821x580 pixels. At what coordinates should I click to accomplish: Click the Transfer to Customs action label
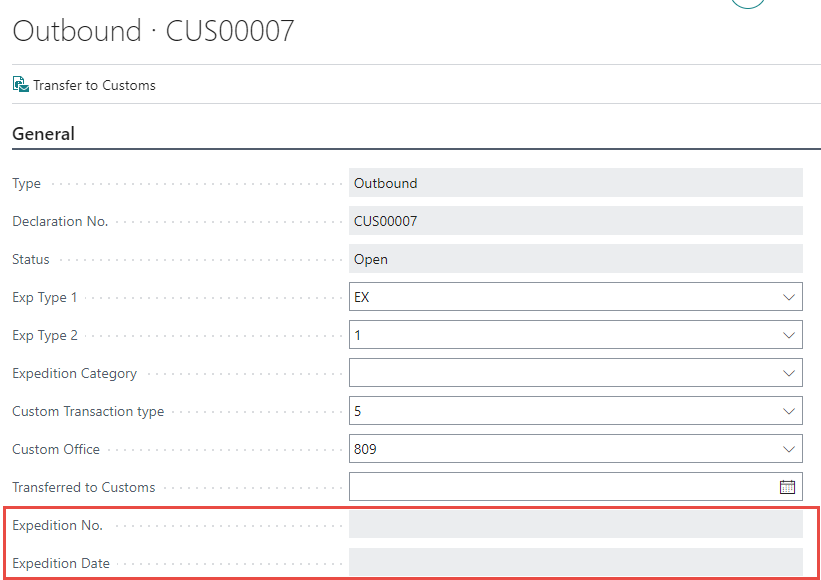pos(94,86)
